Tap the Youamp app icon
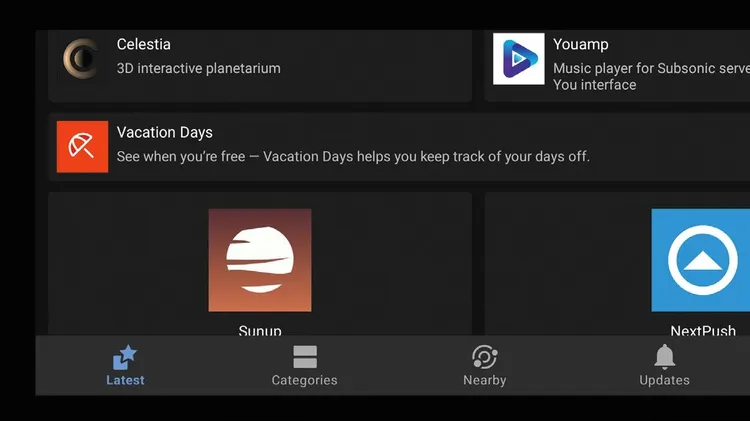Screen dimensions: 750x421 pos(518,59)
